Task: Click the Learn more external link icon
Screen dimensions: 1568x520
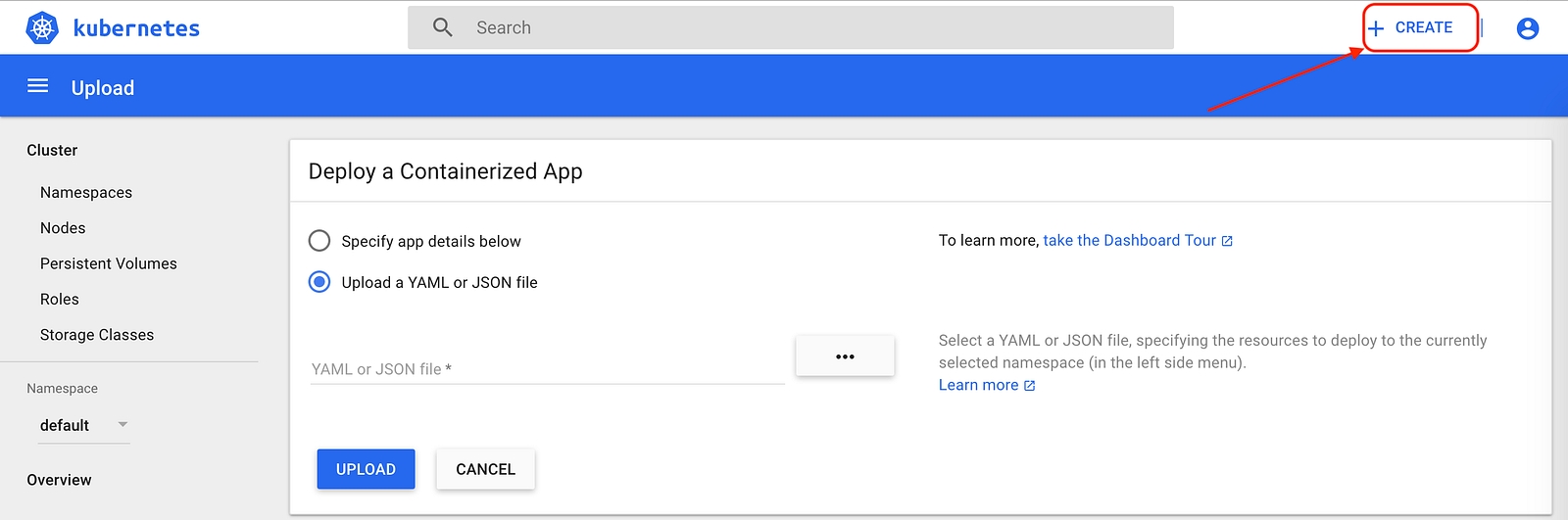Action: (1030, 386)
